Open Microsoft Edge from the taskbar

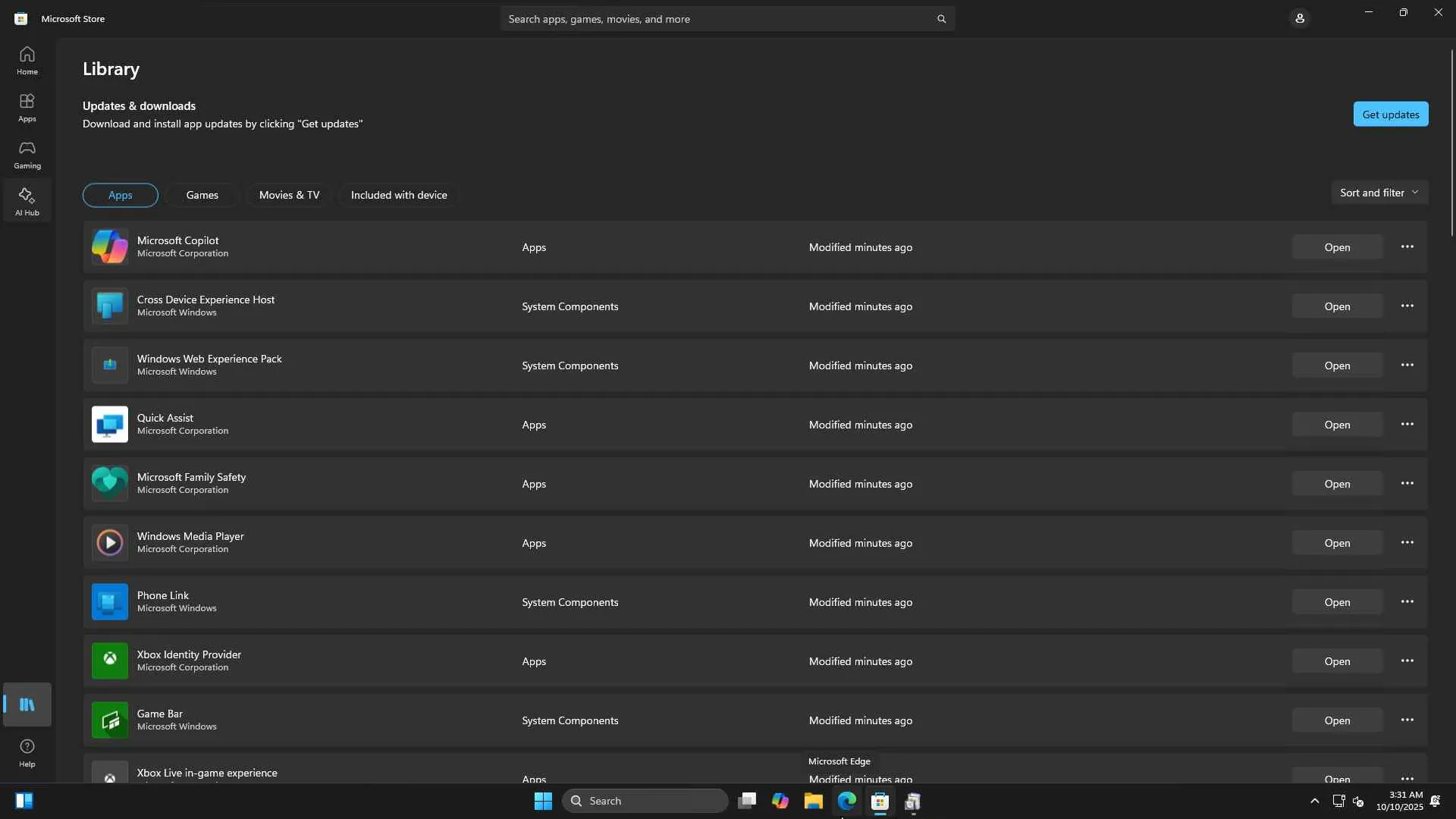pos(846,801)
